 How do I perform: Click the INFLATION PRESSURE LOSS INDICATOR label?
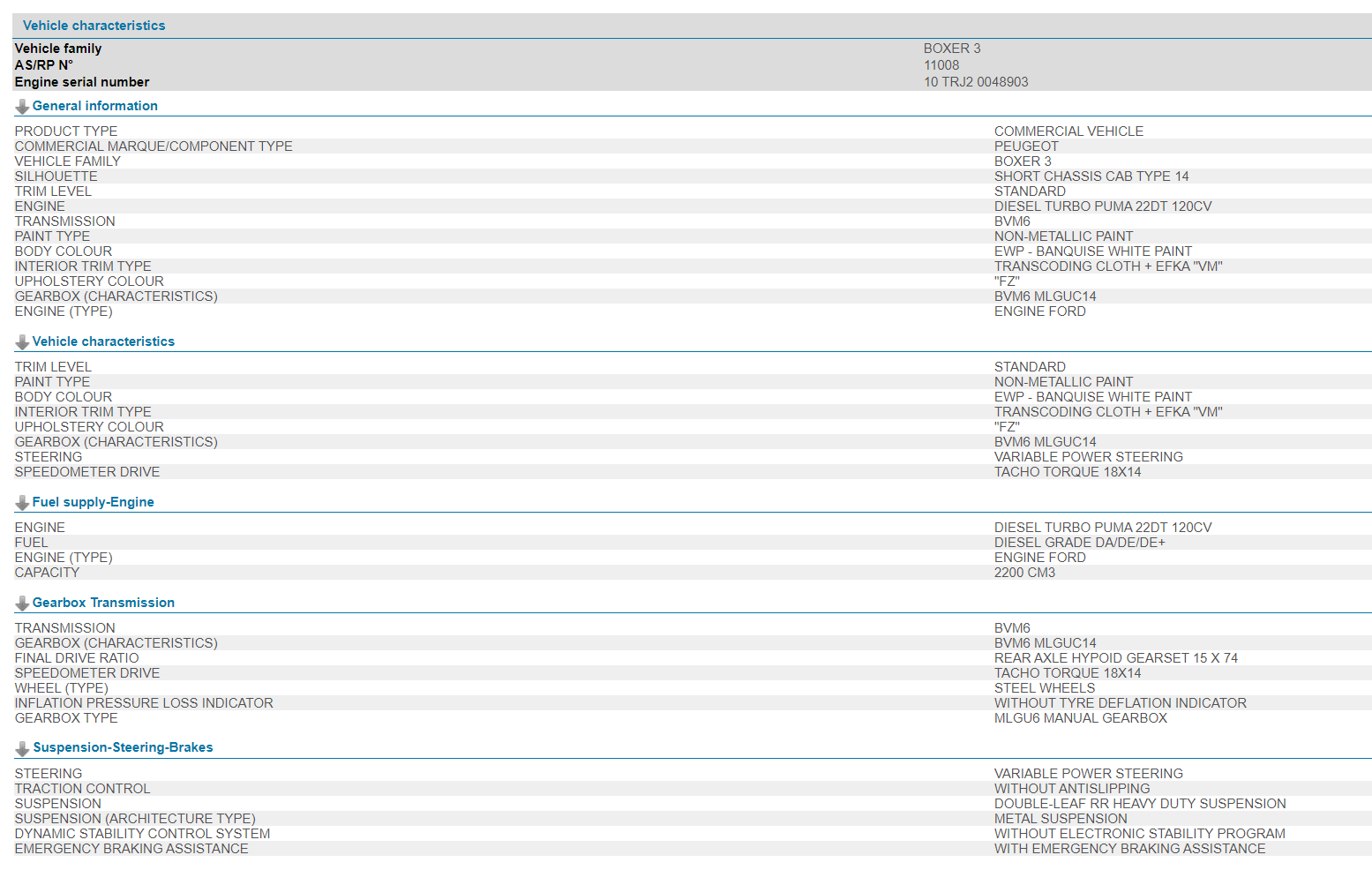[x=144, y=703]
